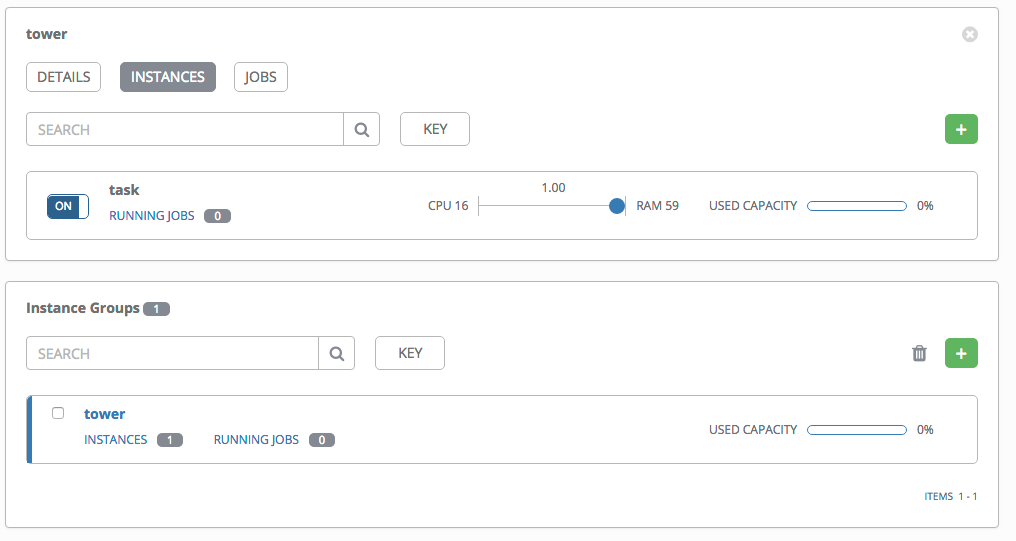
Task: Select the INSTANCES tab
Action: click(x=168, y=77)
